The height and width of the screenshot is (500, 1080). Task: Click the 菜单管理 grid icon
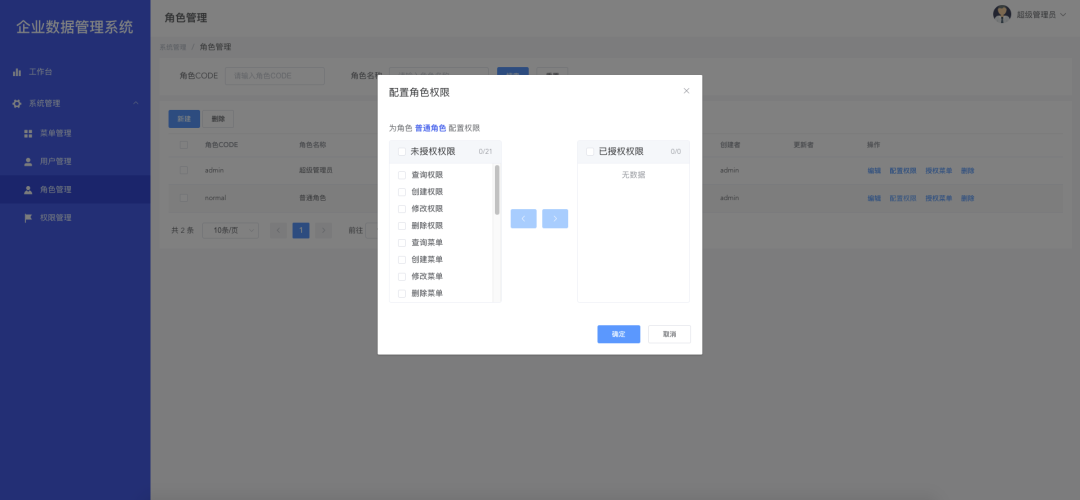coord(28,133)
